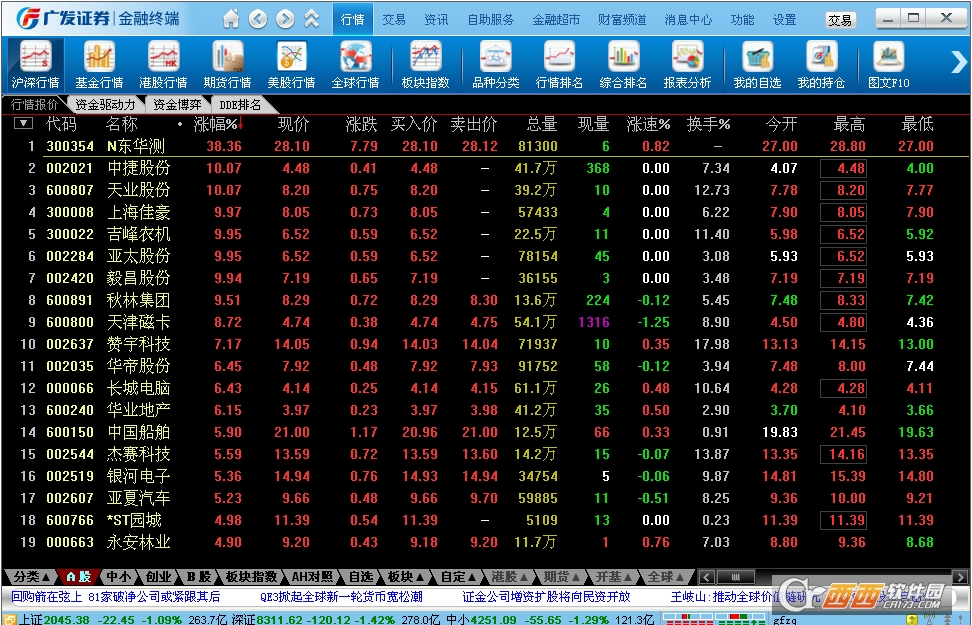
Task: Open 板块指数 sector index icon
Action: [425, 64]
